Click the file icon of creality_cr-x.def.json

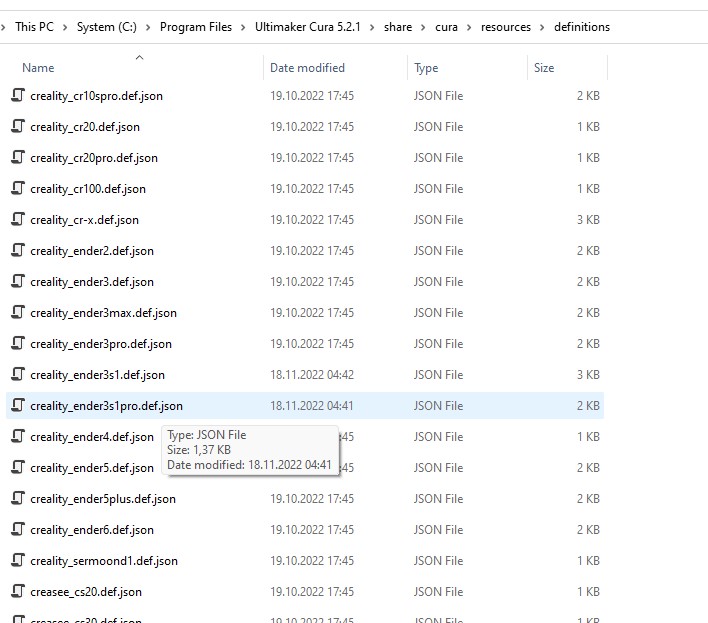click(18, 219)
